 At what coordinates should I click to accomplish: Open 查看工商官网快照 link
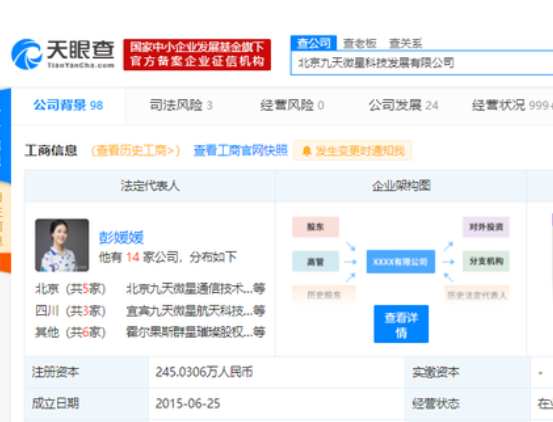241,151
